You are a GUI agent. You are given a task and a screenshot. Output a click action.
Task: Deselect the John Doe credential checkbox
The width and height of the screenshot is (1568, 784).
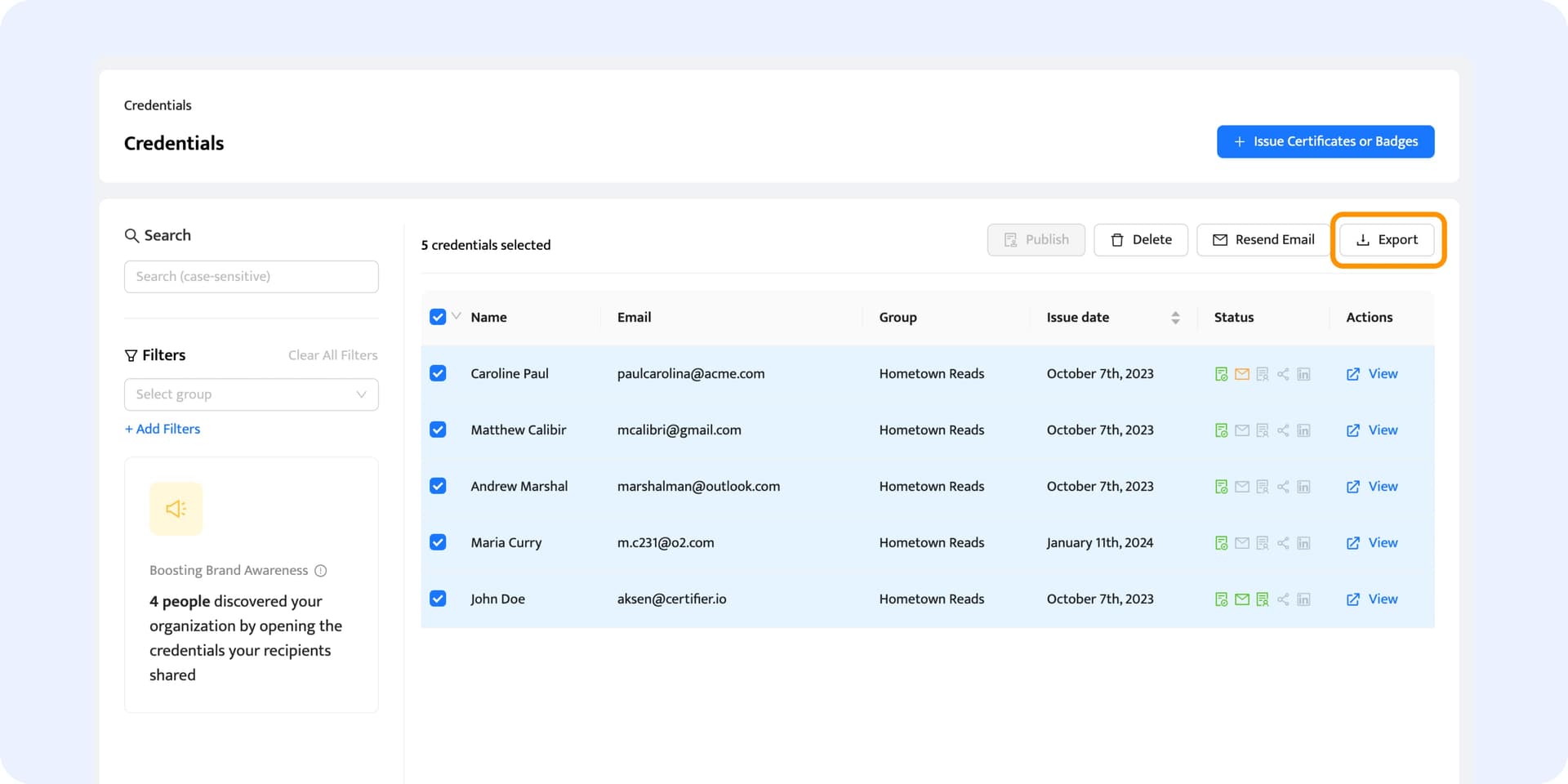pos(438,599)
